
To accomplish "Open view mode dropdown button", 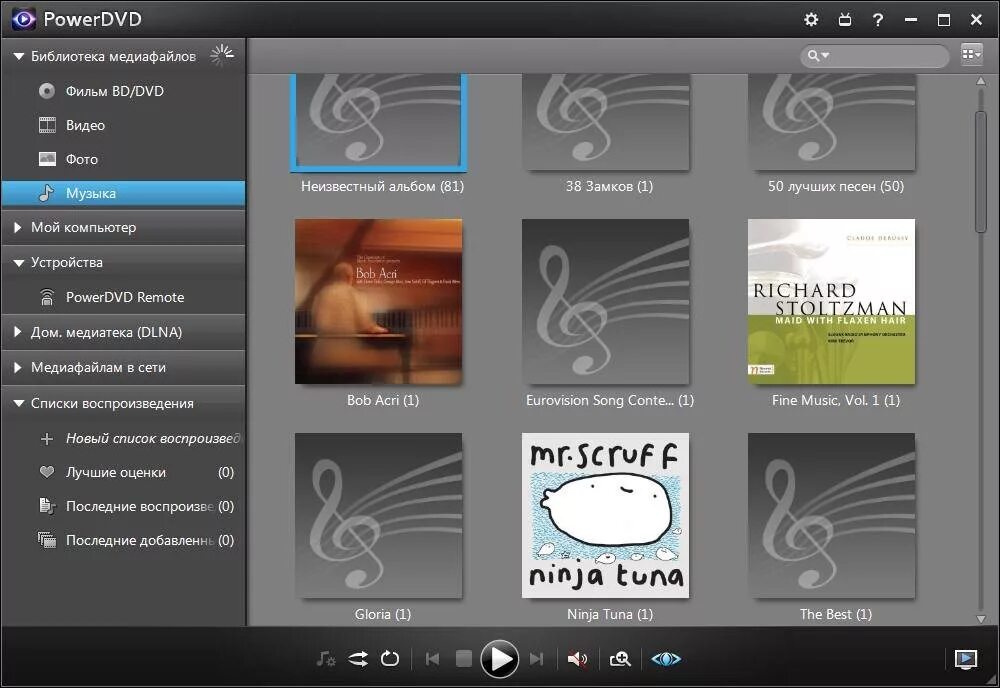I will [x=971, y=55].
